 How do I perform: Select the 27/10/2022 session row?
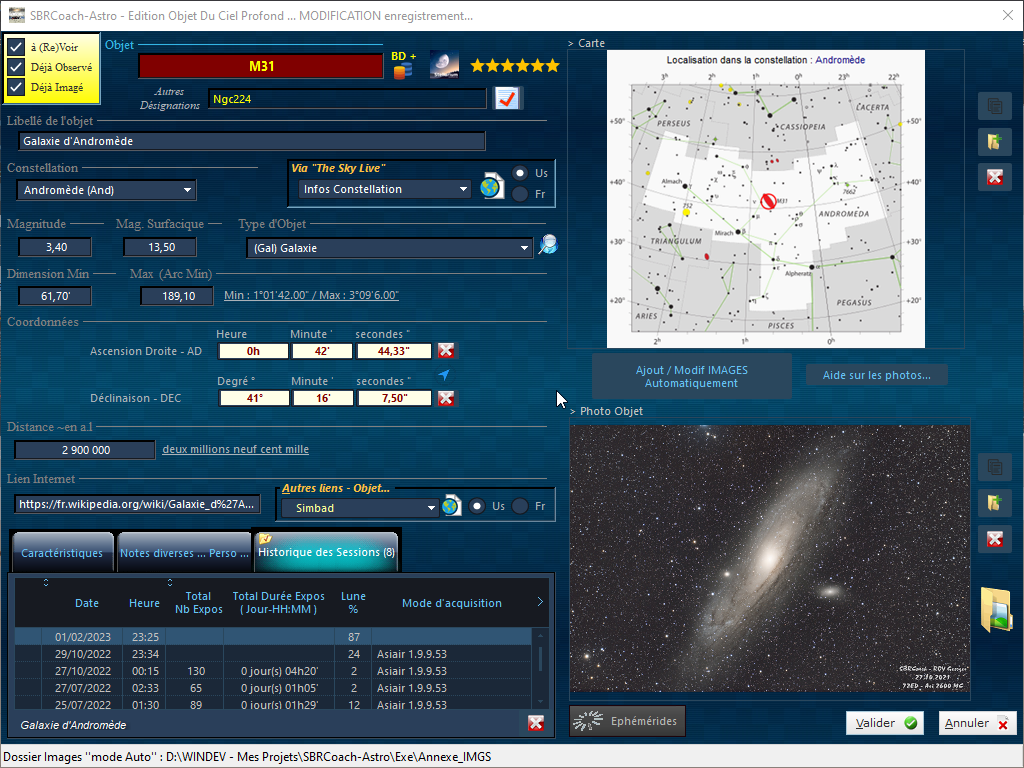pos(273,671)
